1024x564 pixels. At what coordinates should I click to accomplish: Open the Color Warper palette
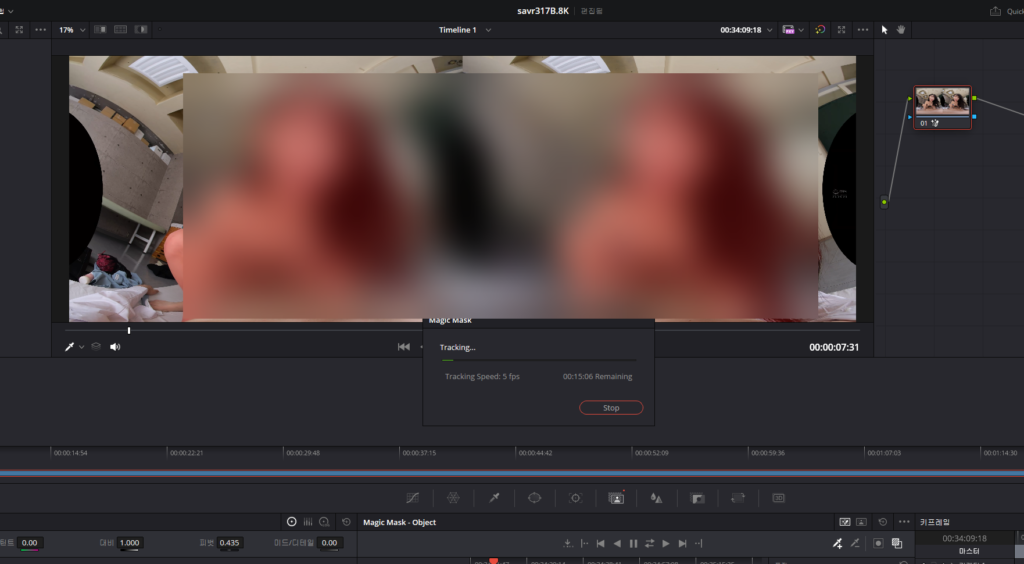point(453,497)
